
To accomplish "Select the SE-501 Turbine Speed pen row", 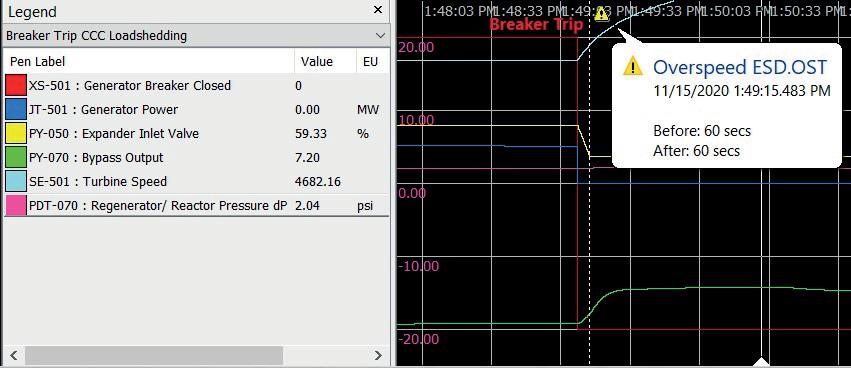I will [x=196, y=181].
